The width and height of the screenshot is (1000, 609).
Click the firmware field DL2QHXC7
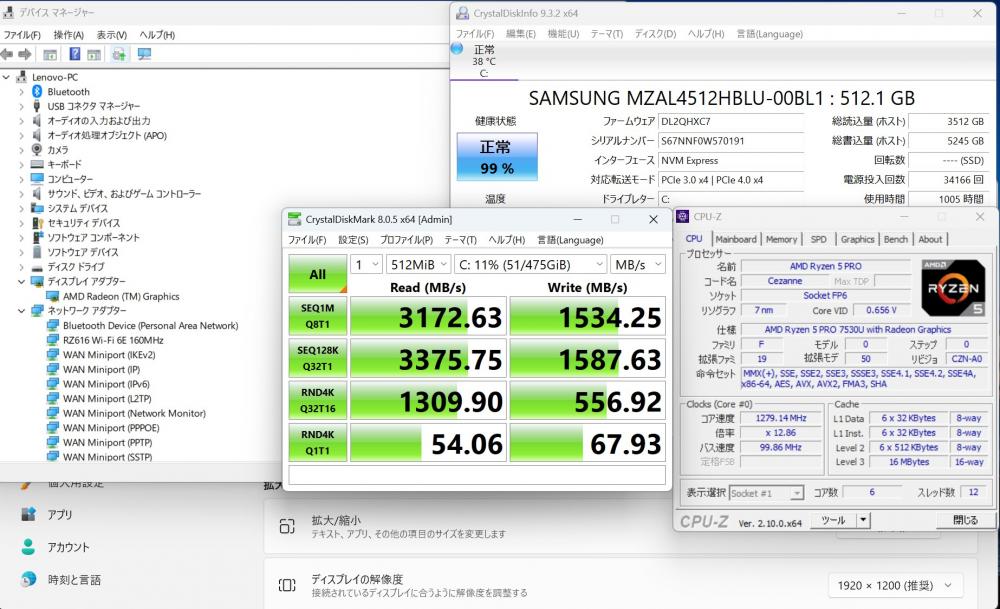pyautogui.click(x=731, y=121)
